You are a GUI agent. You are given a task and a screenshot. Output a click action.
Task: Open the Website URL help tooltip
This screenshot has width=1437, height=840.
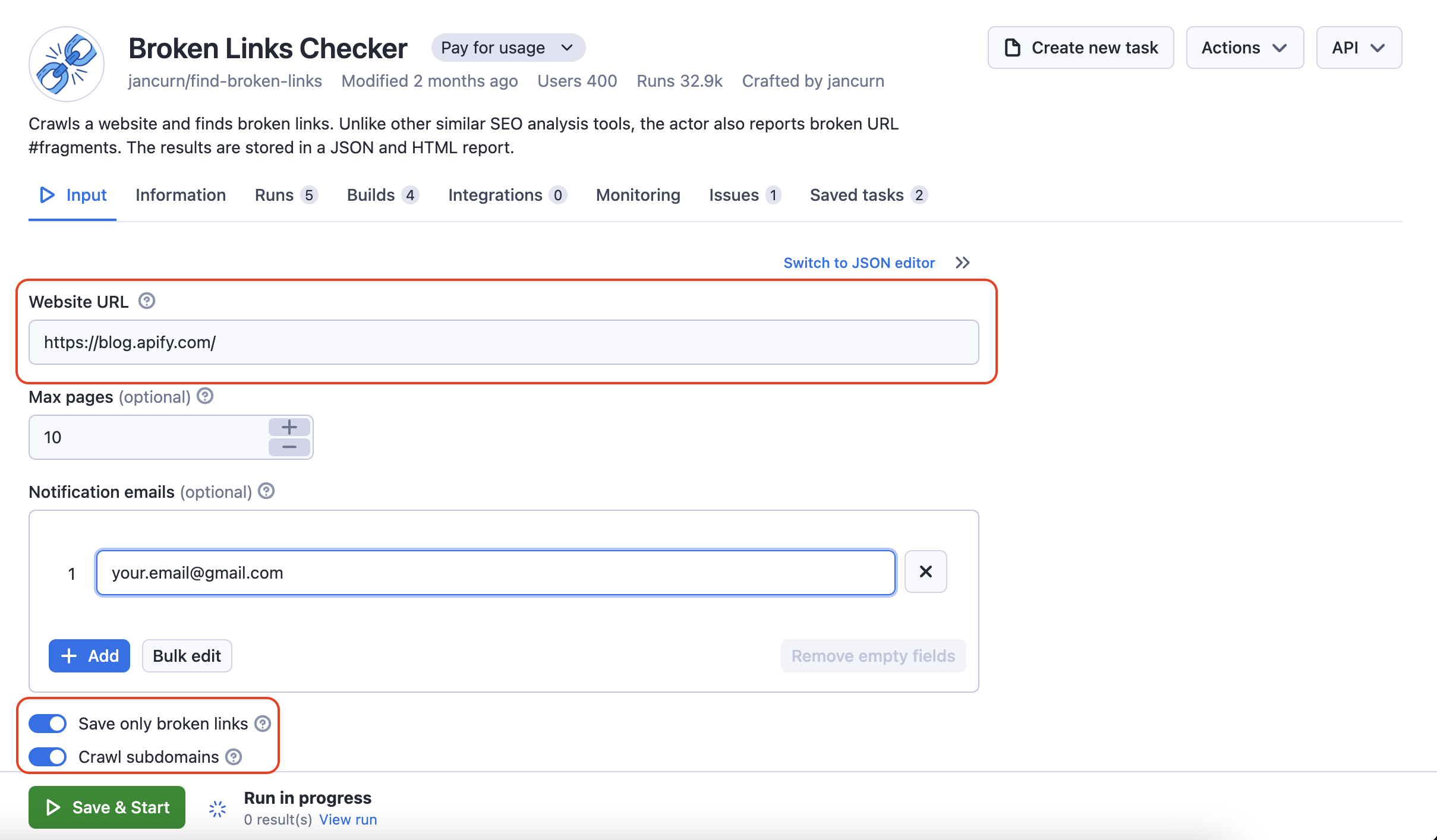pyautogui.click(x=146, y=301)
